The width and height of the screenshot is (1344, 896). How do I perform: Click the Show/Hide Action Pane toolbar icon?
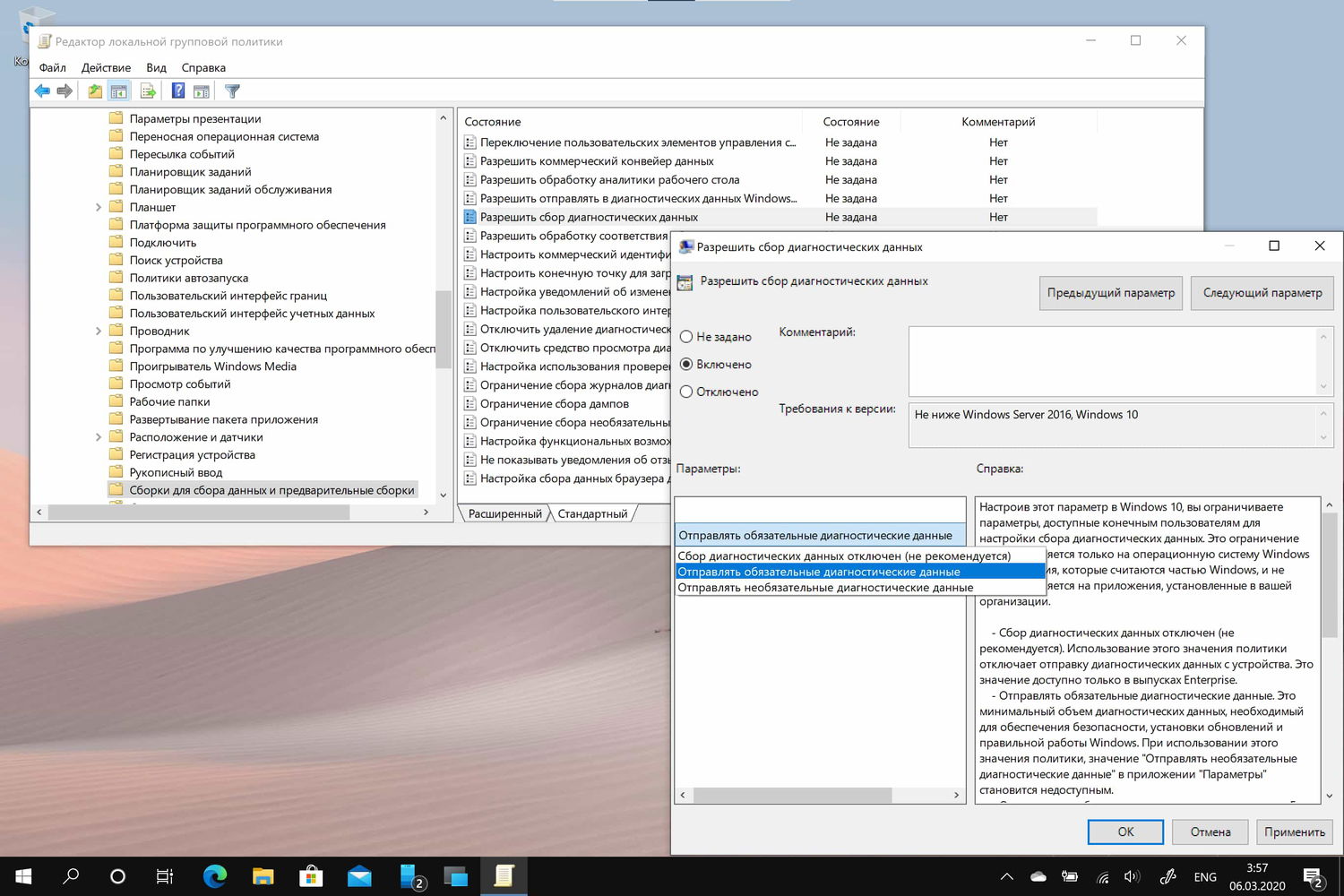[x=202, y=90]
